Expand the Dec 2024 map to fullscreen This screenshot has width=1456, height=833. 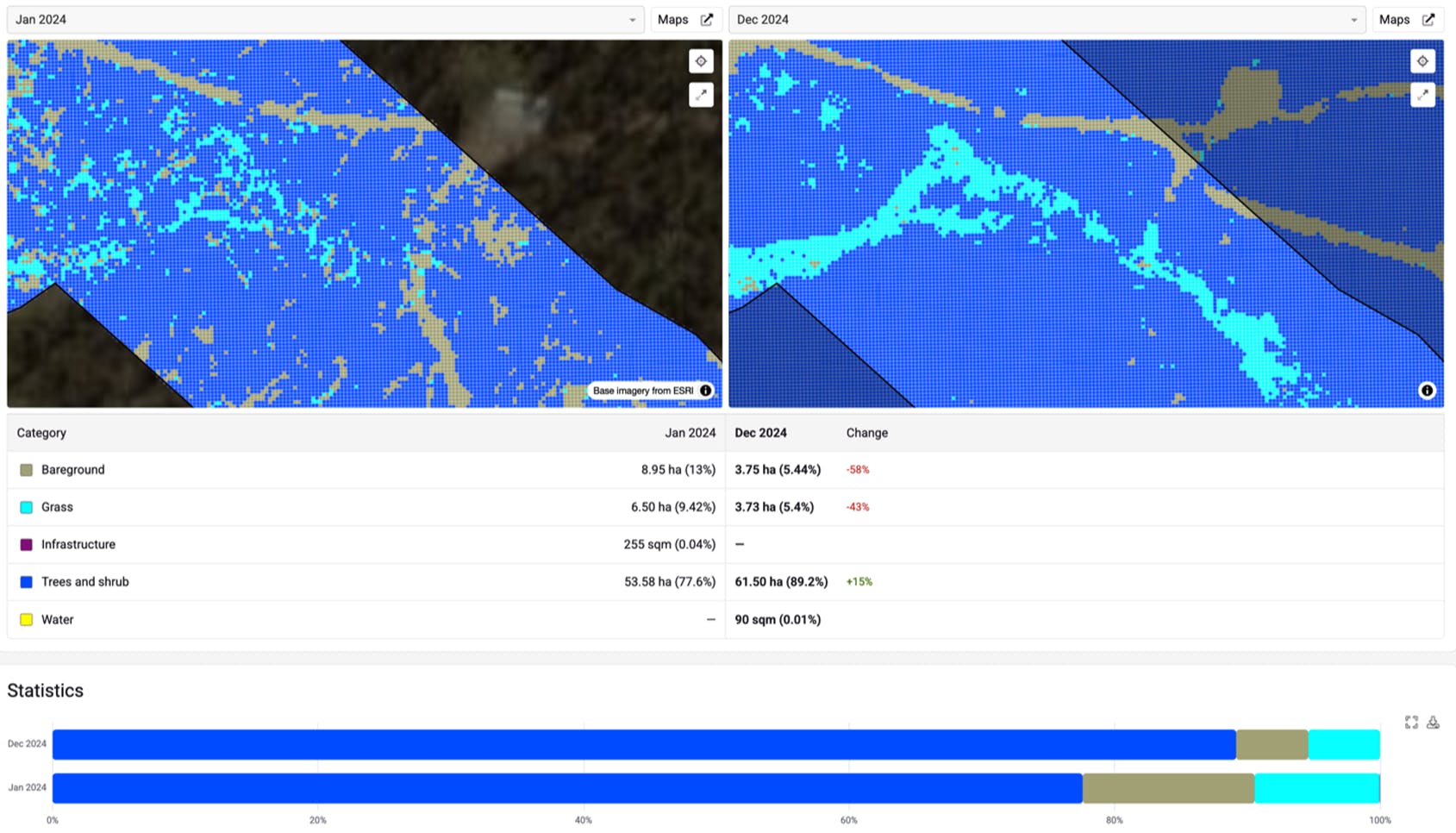[x=1422, y=95]
